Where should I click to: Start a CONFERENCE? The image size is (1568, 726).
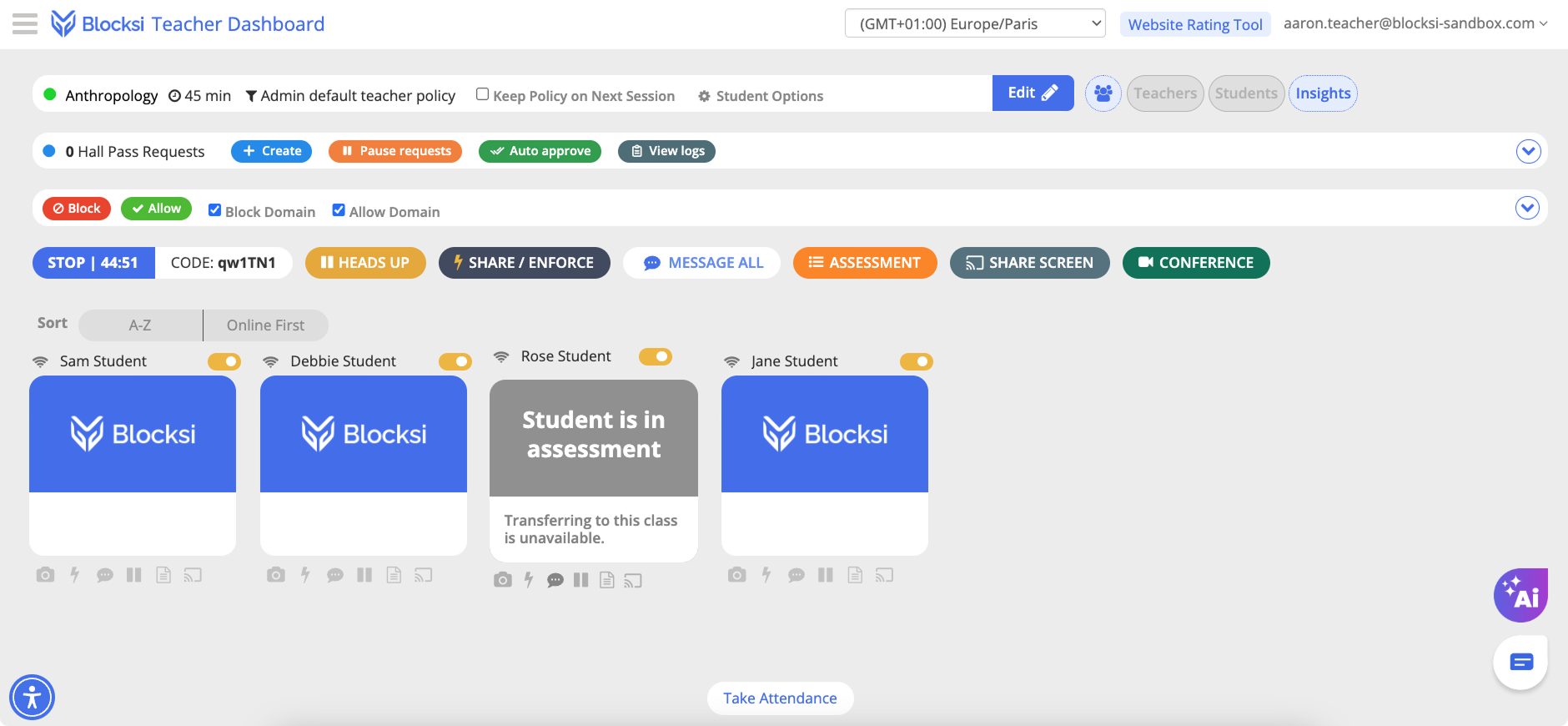(1196, 263)
